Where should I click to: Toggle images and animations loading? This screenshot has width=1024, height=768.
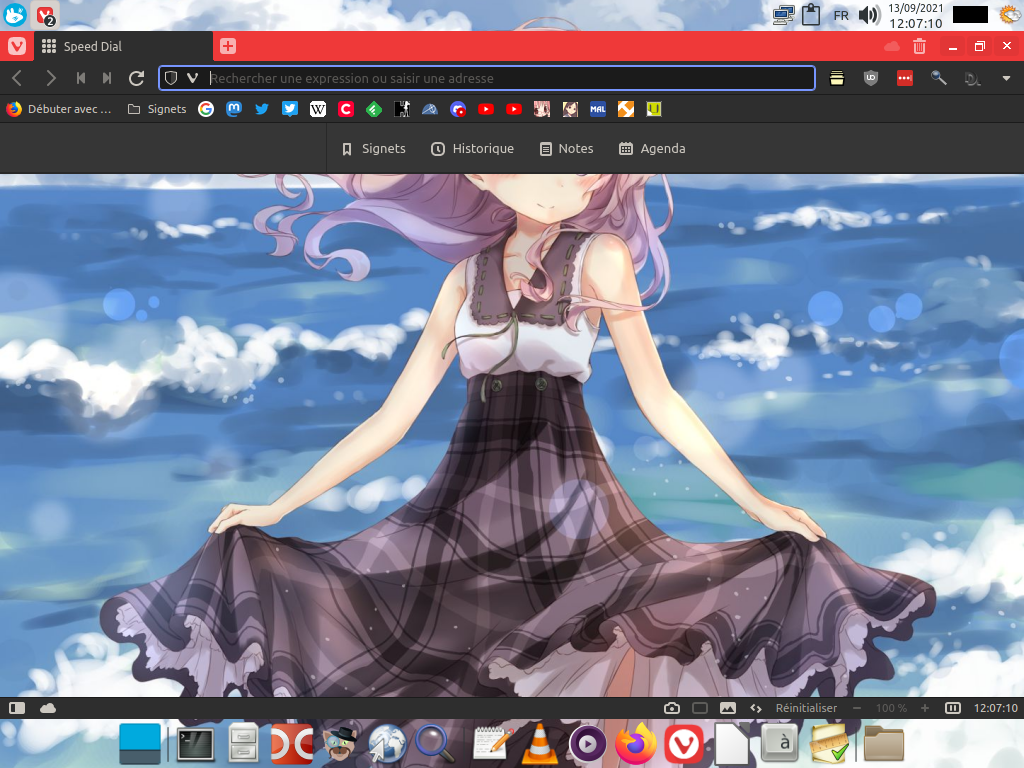click(x=728, y=708)
